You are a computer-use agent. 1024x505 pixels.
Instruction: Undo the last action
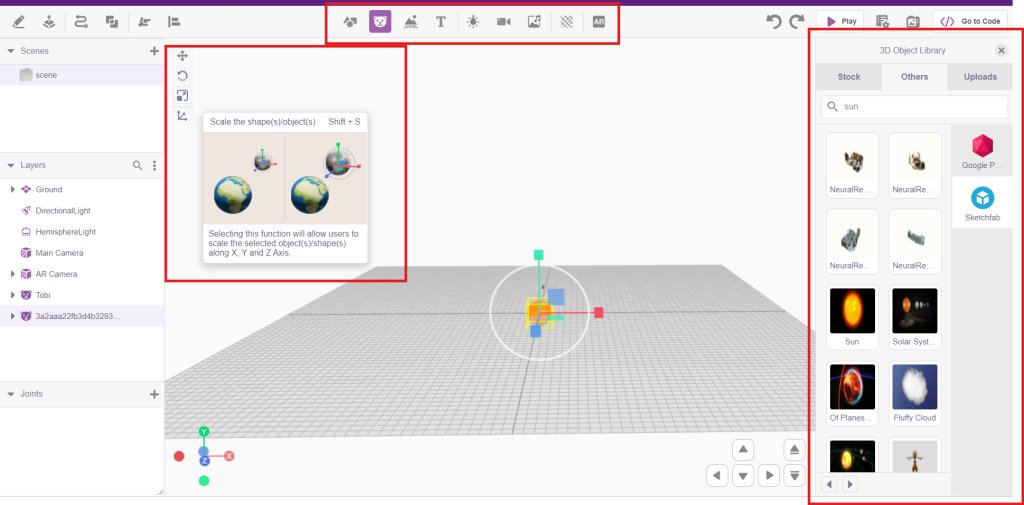(x=774, y=21)
